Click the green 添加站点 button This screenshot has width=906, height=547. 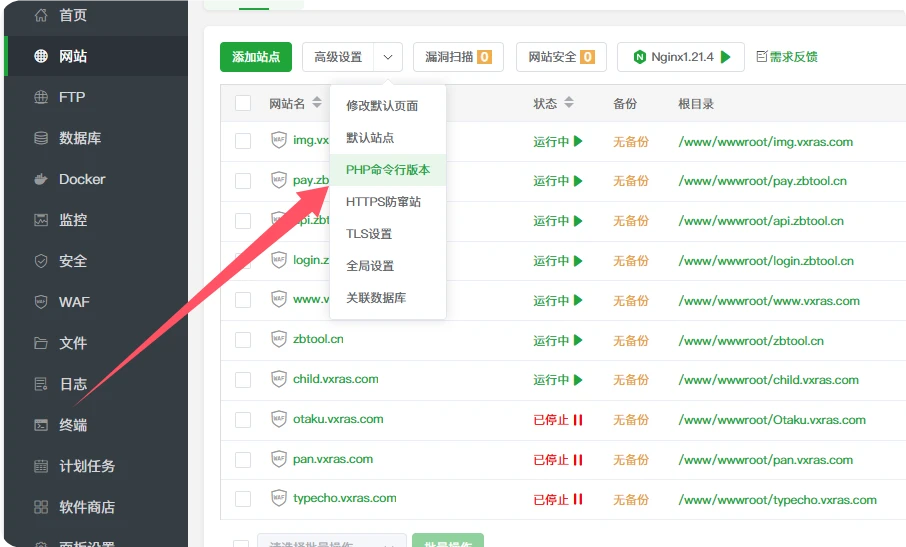pos(256,57)
